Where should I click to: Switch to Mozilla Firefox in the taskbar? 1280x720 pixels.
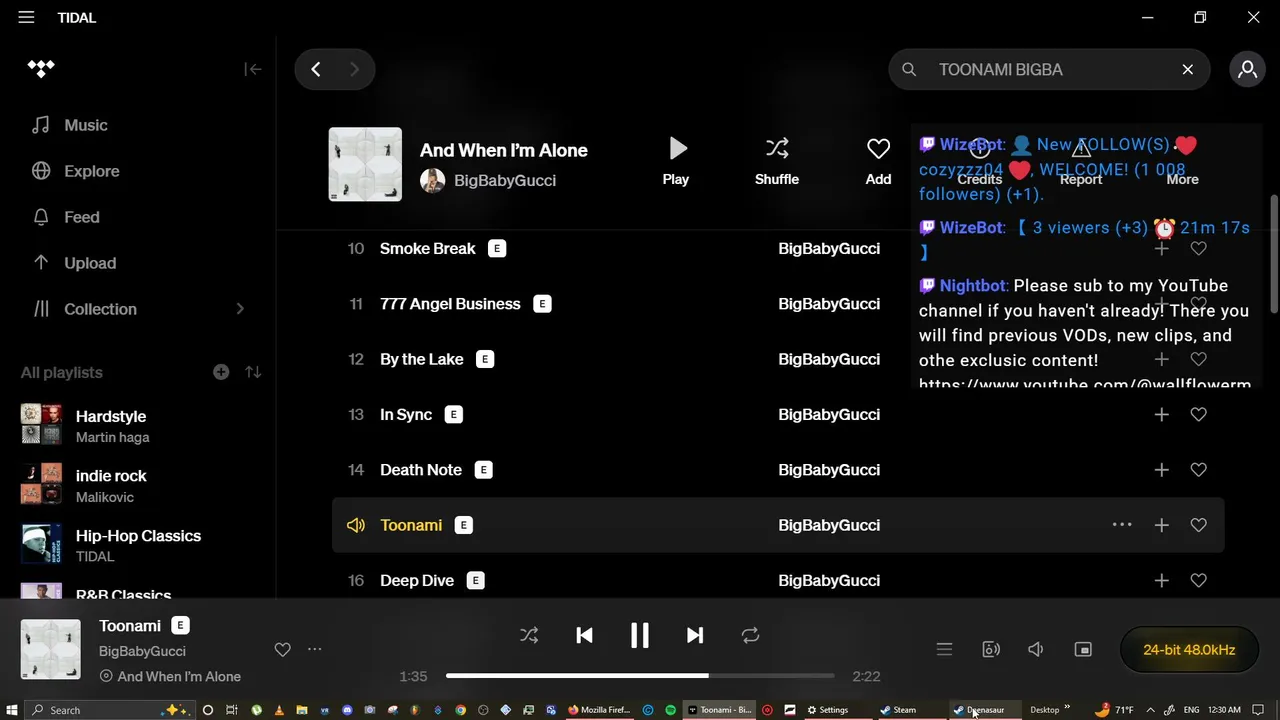pyautogui.click(x=601, y=710)
